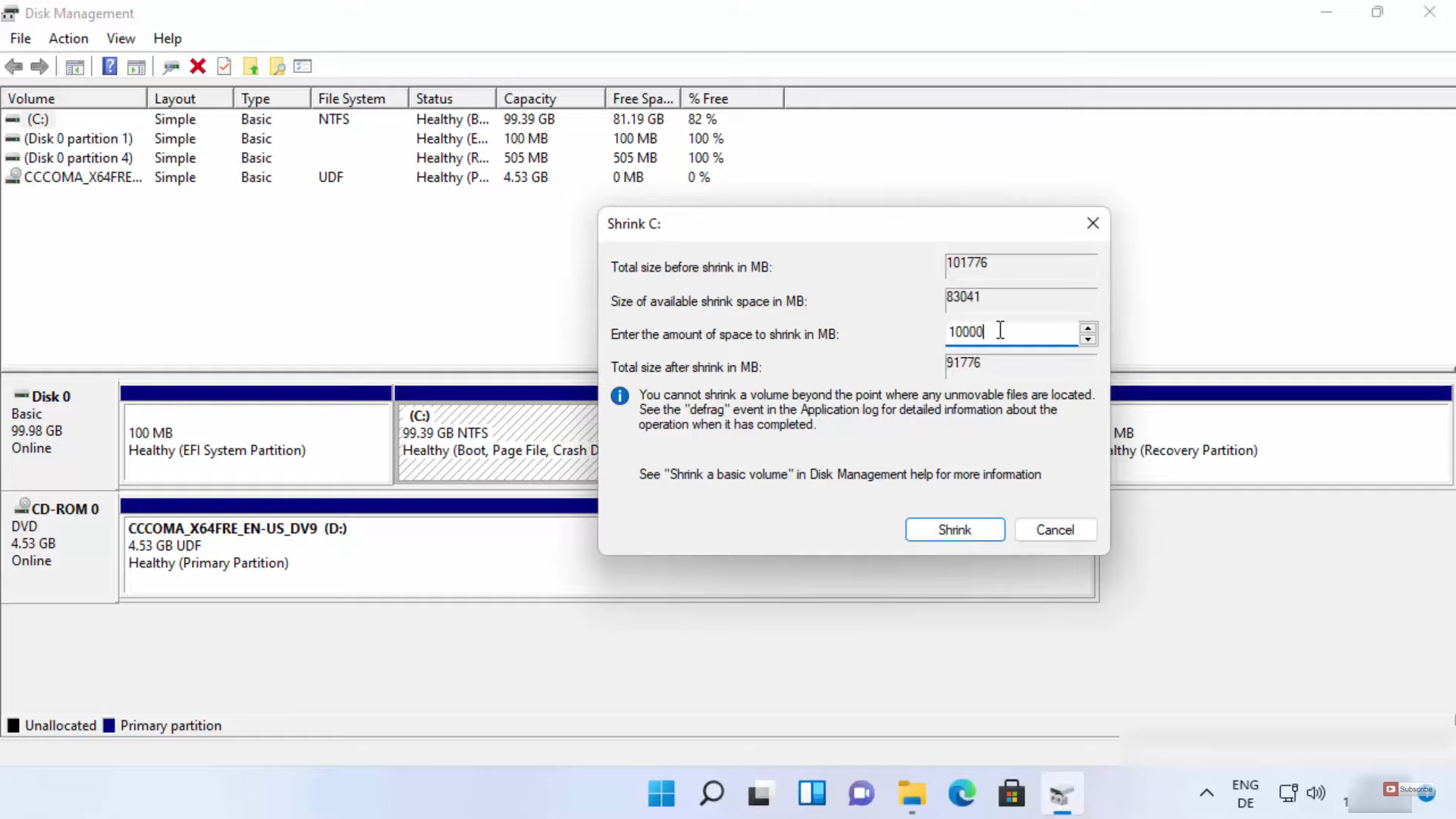
Task: Open Microsoft Edge from the taskbar
Action: 962,793
